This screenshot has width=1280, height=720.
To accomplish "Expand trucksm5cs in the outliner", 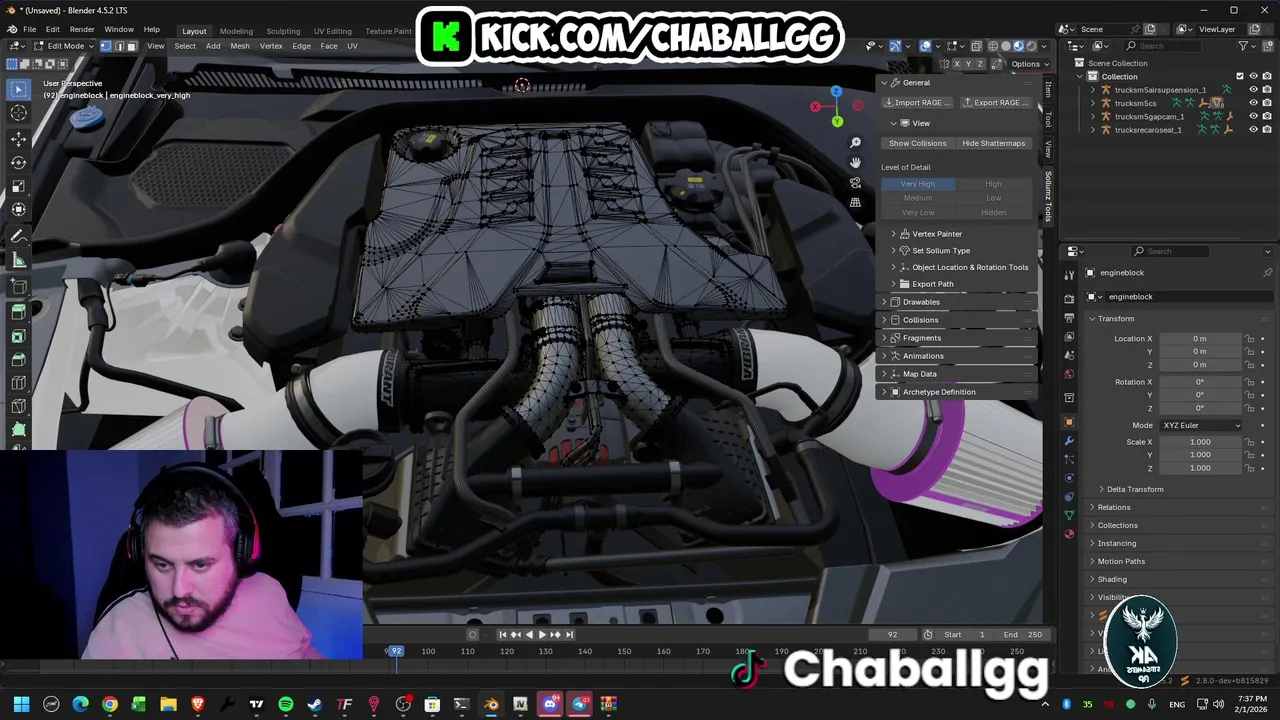I will tap(1093, 103).
